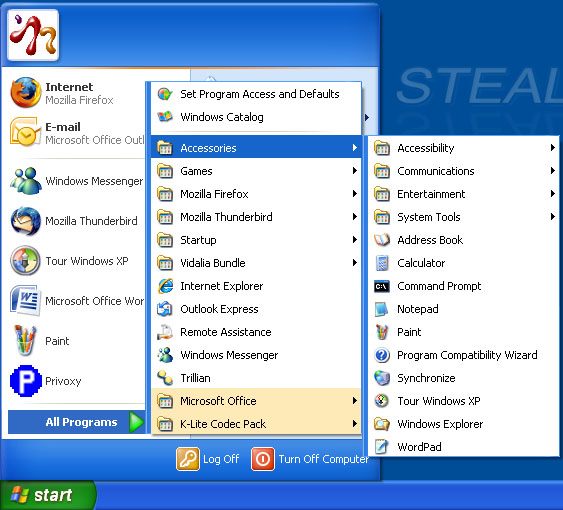The image size is (563, 510).
Task: Launch Paint from the left recent programs list
Action: (x=77, y=341)
